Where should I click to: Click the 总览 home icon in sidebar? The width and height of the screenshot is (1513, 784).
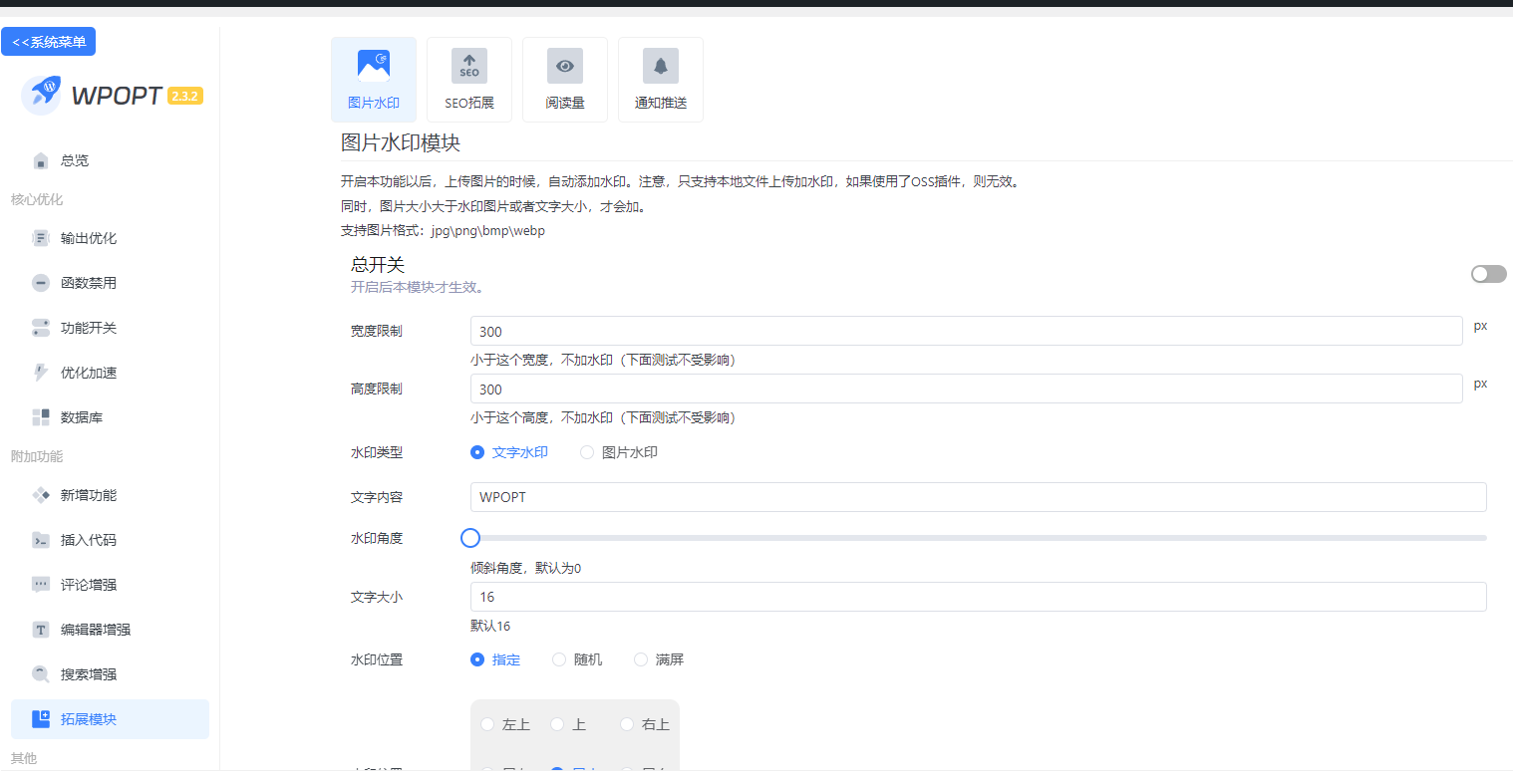click(41, 160)
